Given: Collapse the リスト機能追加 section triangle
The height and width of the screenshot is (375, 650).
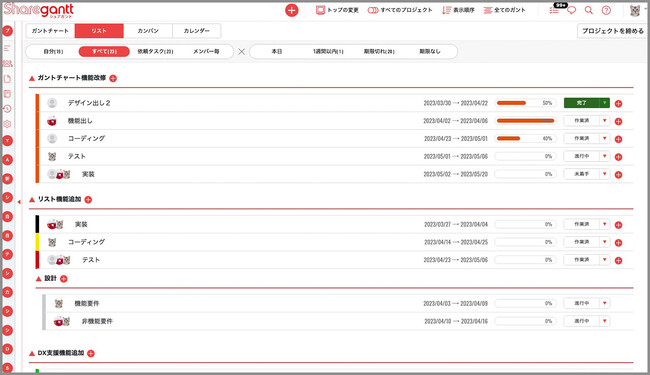Looking at the screenshot, I should [32, 200].
